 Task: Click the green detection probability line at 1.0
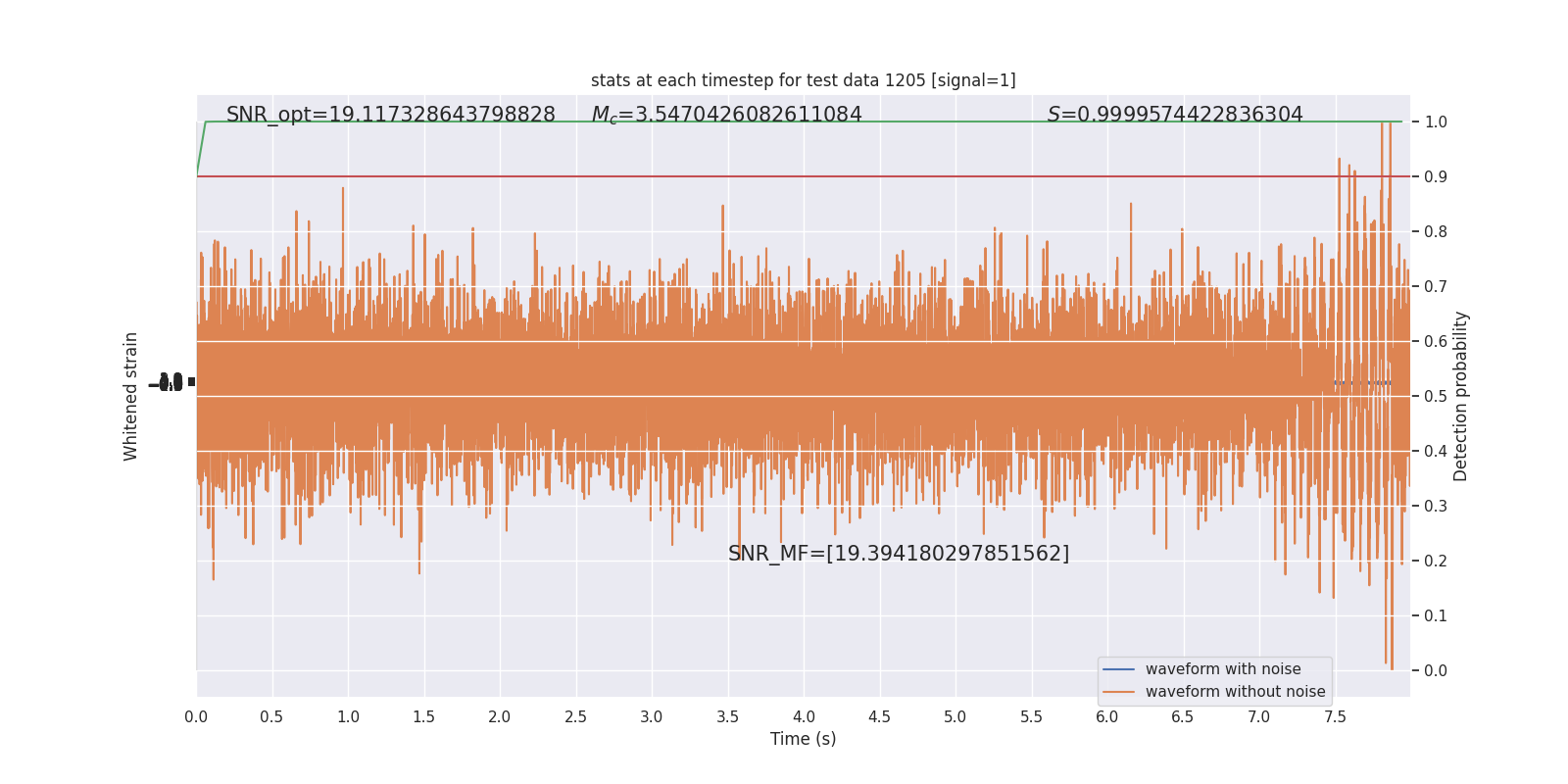click(x=803, y=122)
